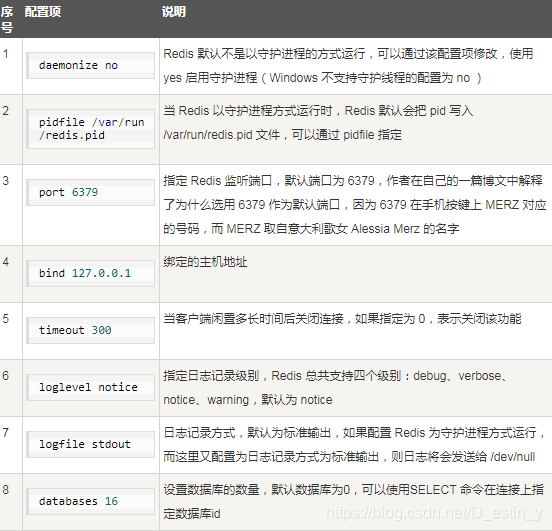Screen dimensions: 552x531
Task: Click row number 7 cell
Action: click(x=11, y=445)
